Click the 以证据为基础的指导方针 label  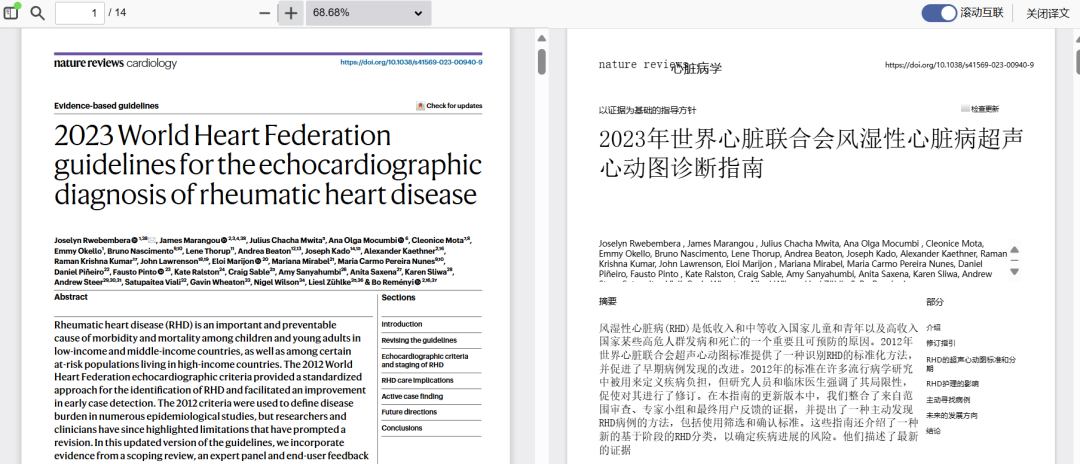[647, 110]
